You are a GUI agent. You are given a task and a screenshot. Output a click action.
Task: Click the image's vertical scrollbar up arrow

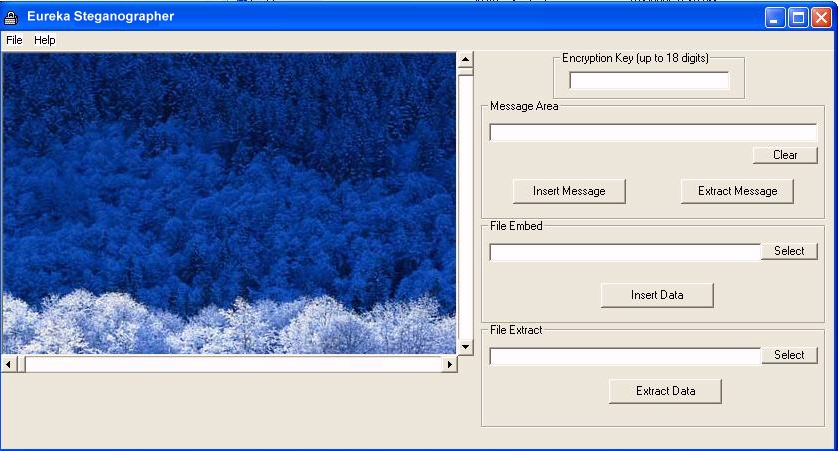point(465,59)
